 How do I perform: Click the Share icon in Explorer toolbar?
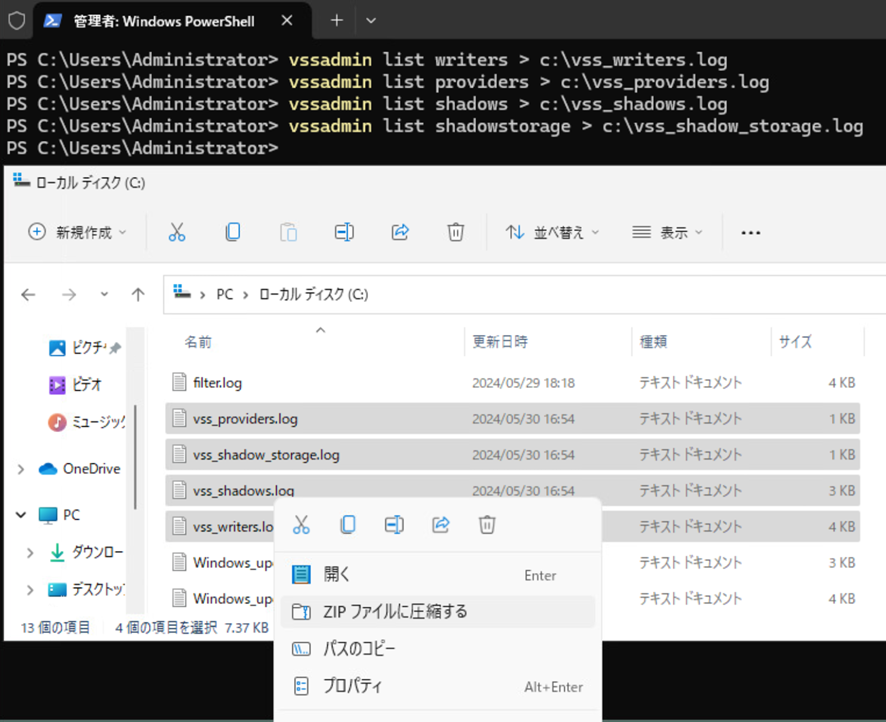[x=400, y=232]
